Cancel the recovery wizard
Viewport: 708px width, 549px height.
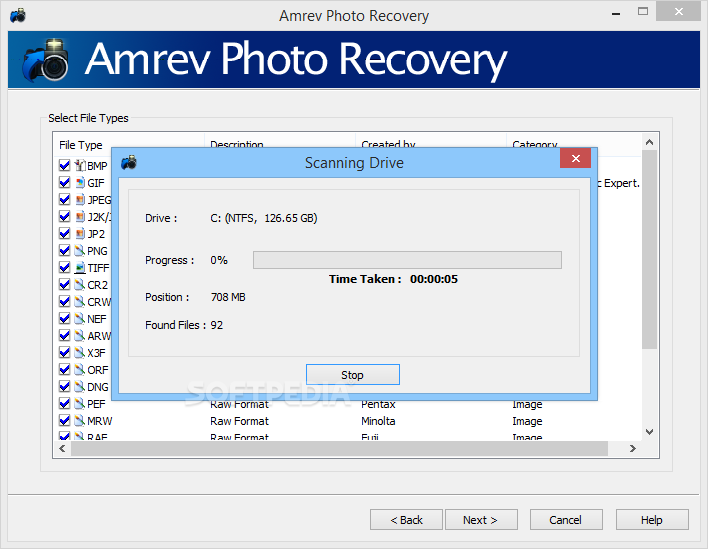click(x=566, y=520)
